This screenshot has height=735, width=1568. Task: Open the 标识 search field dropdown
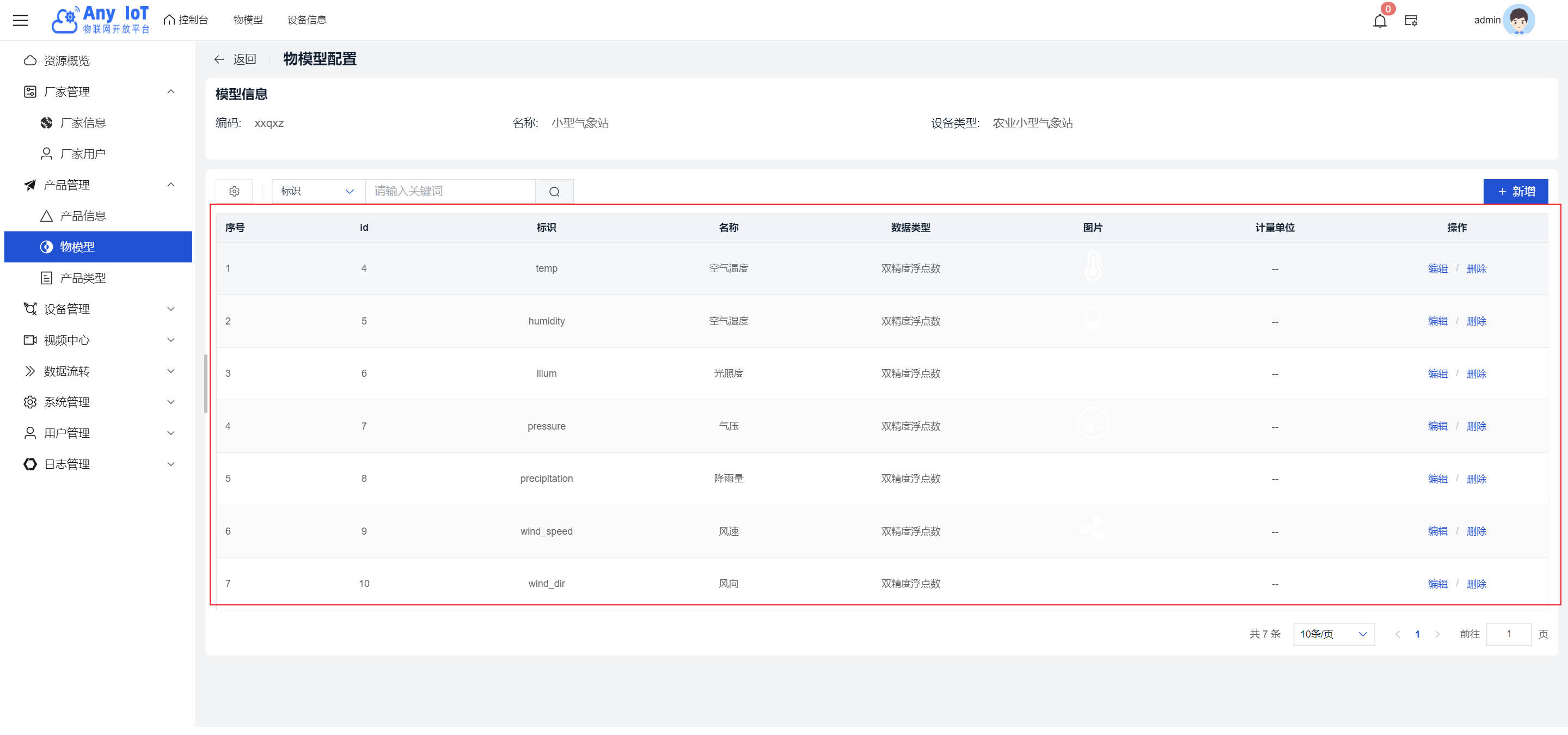pyautogui.click(x=317, y=191)
